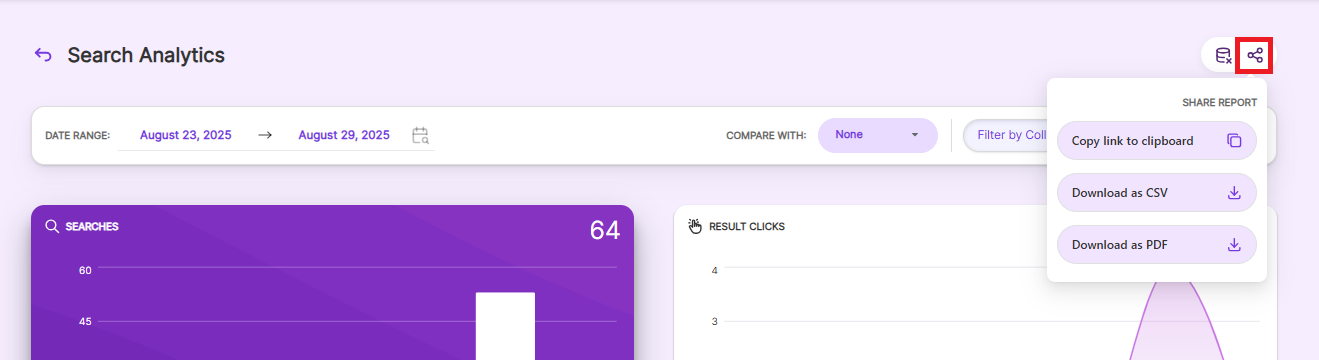Choose Download as PDF
Viewport: 1319px width, 360px height.
[1156, 244]
